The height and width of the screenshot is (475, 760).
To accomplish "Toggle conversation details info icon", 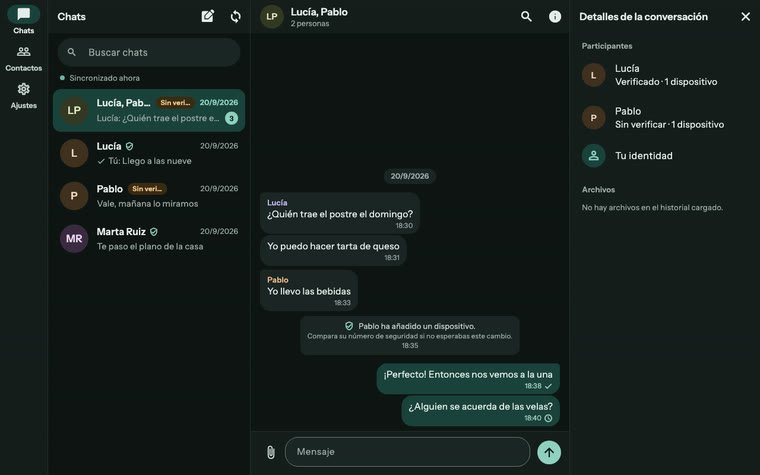I will pyautogui.click(x=555, y=16).
